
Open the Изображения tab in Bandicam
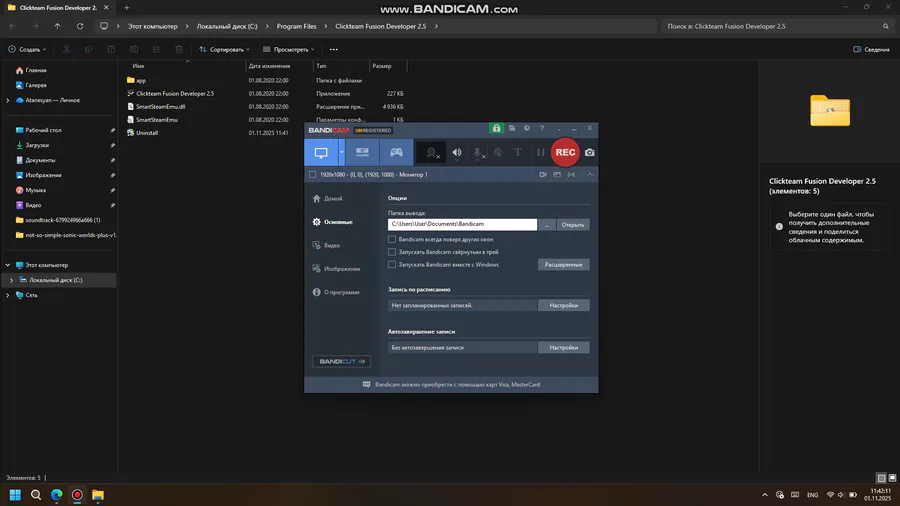(336, 269)
